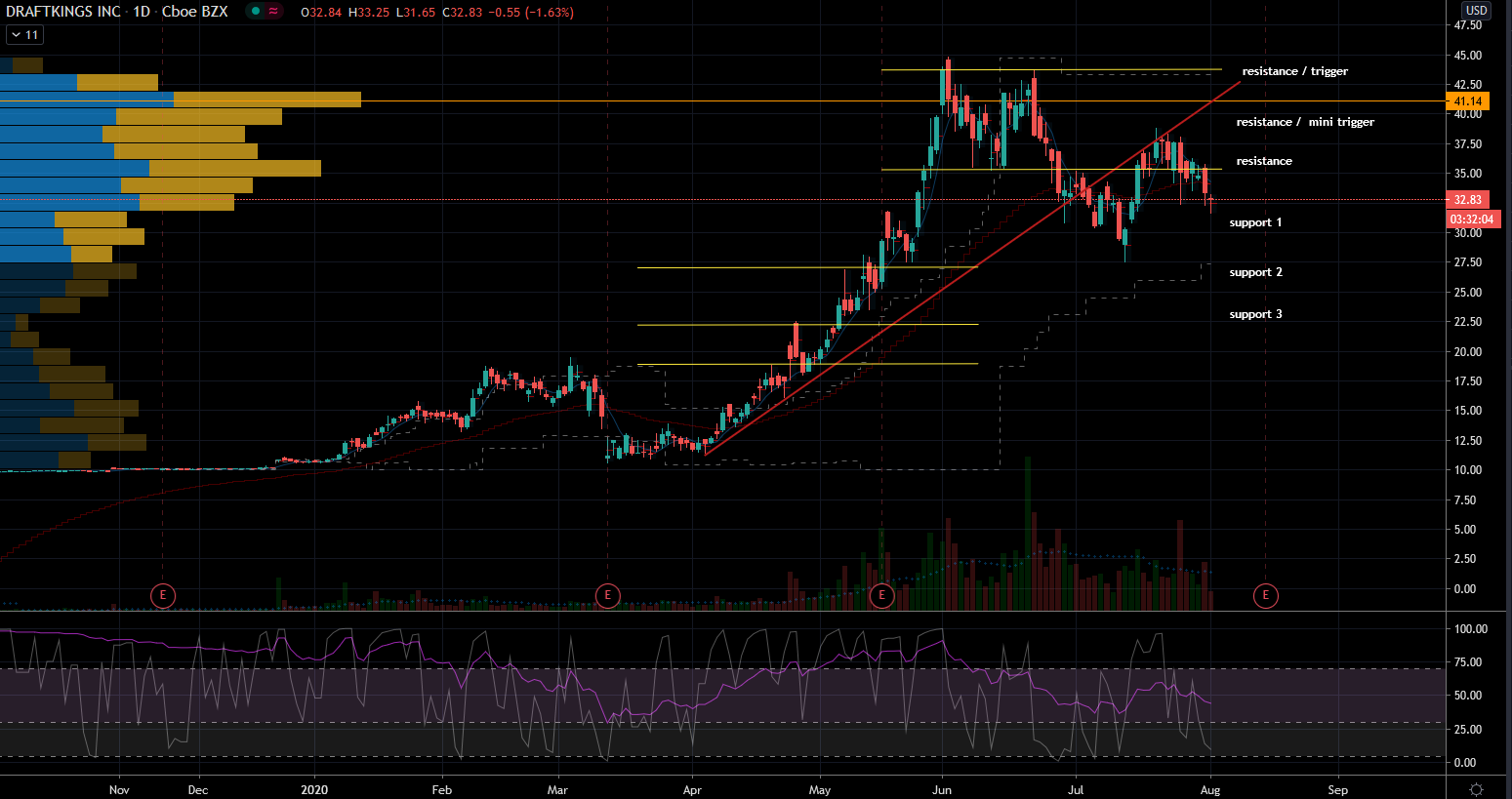Click the Jun label on time axis
This screenshot has height=799, width=1512.
tap(942, 790)
